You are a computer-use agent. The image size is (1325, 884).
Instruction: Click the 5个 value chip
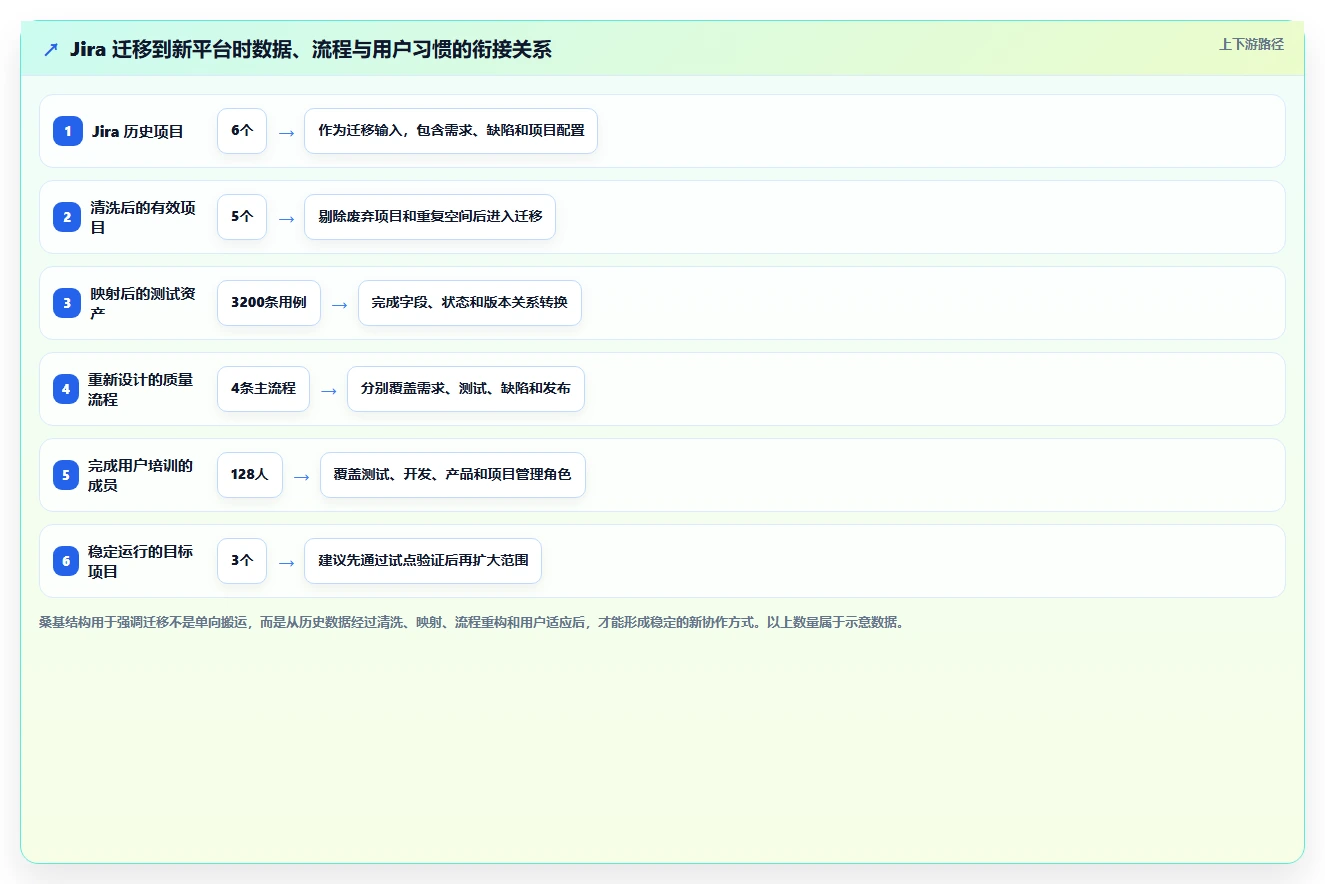click(242, 217)
